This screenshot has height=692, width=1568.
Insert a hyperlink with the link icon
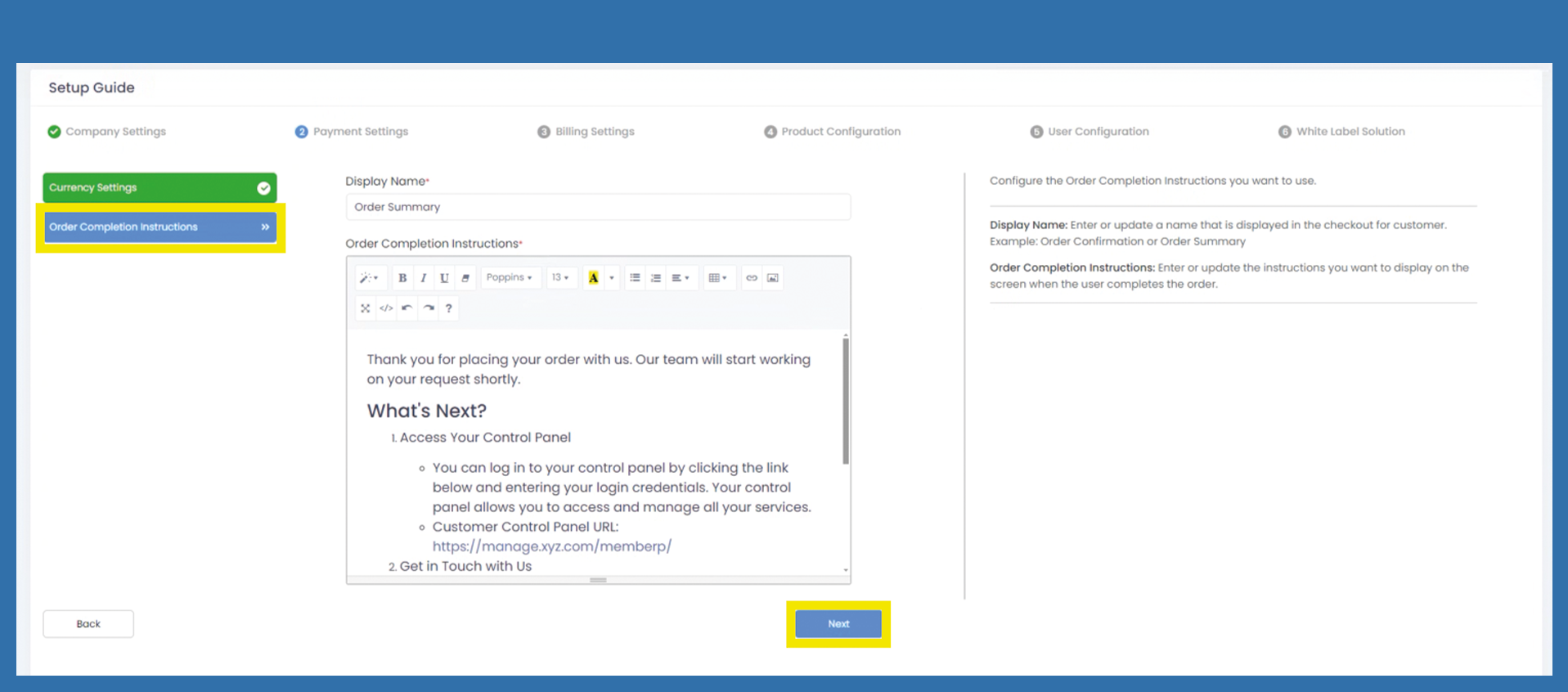point(751,278)
